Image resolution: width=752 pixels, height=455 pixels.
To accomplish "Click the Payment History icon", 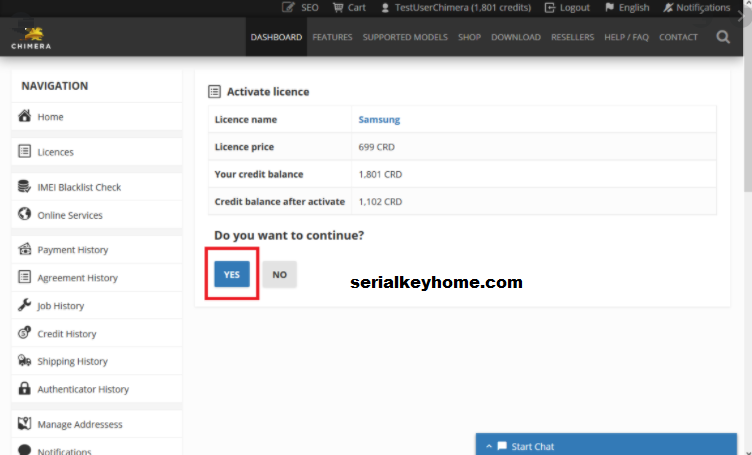I will coord(24,249).
